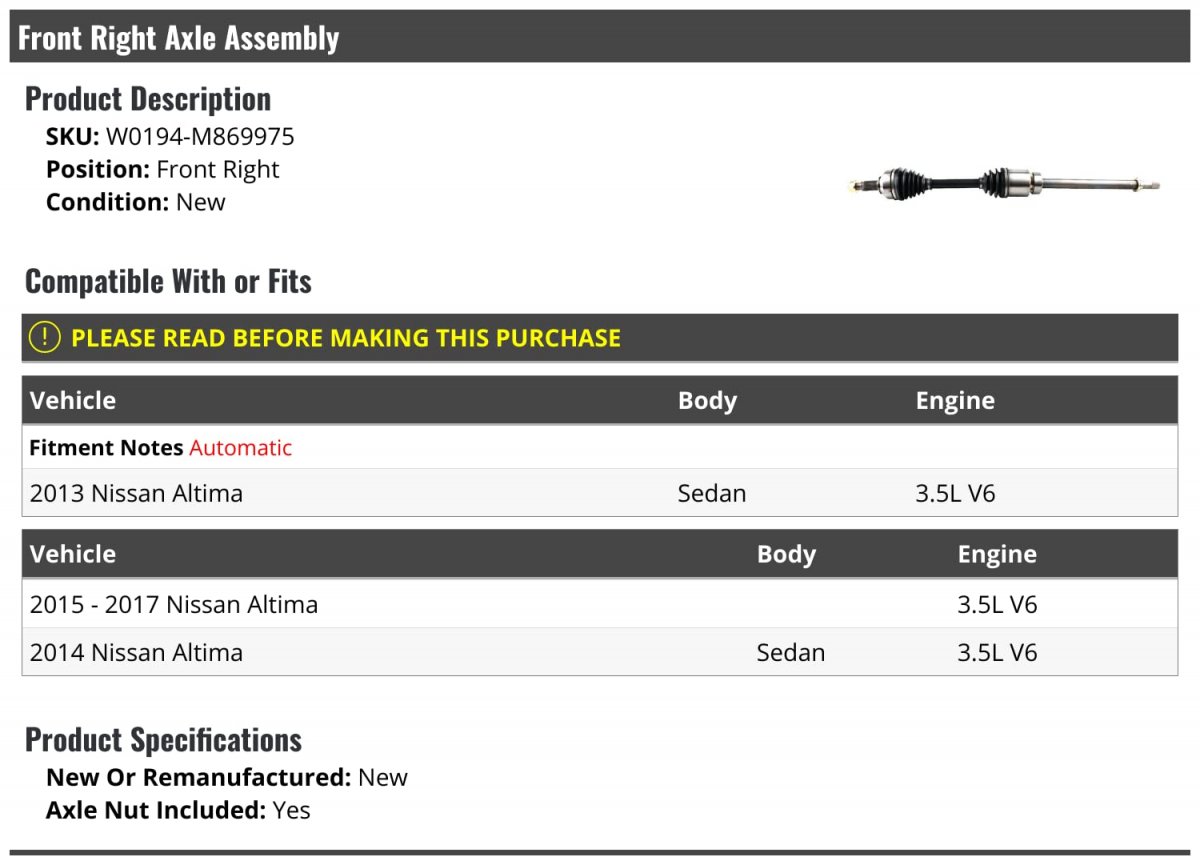Click the Axle Nut Included Yes line
Viewport: 1200px width, 865px height.
[x=178, y=810]
